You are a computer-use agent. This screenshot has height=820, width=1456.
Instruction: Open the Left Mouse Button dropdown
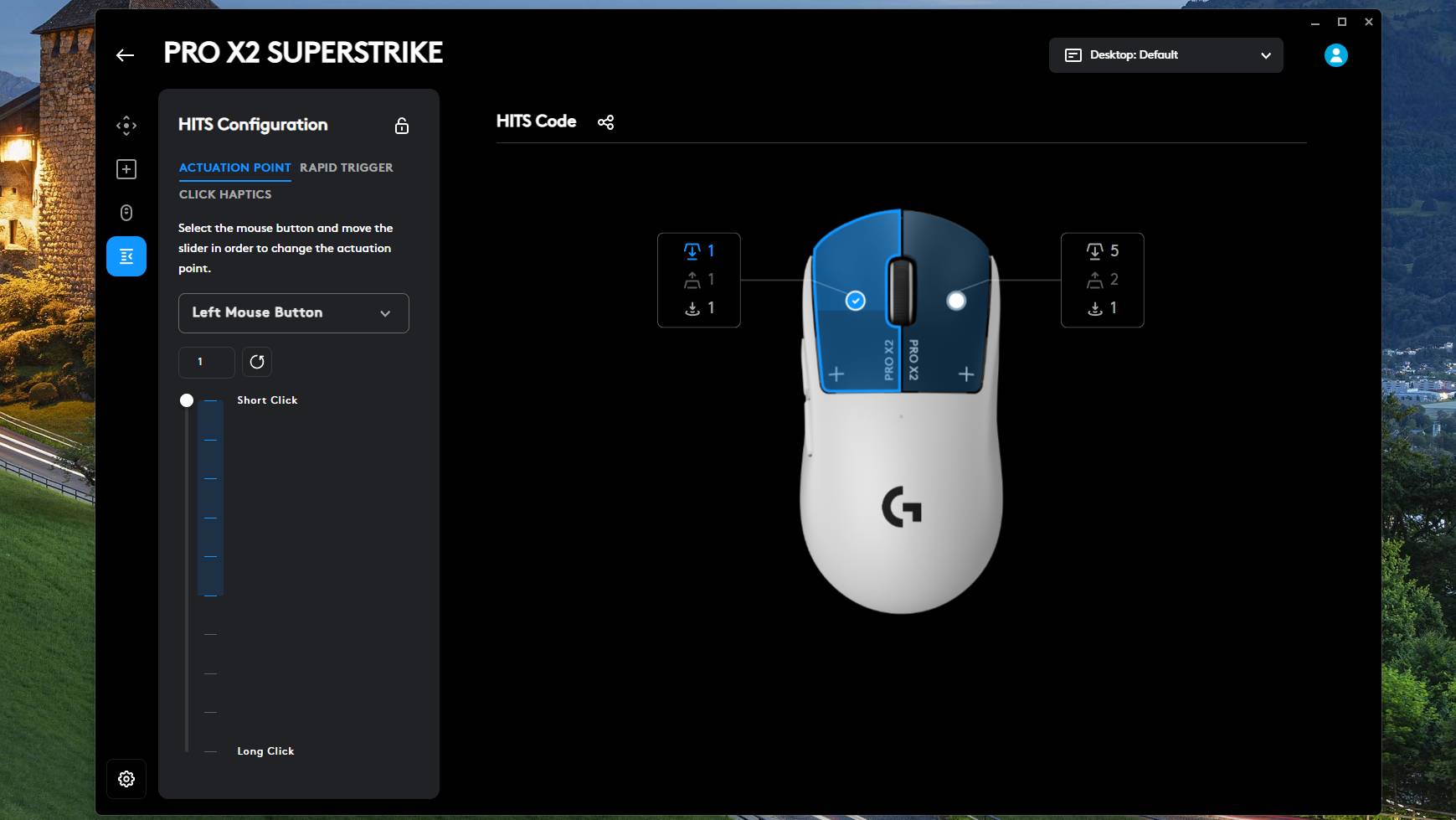[293, 312]
